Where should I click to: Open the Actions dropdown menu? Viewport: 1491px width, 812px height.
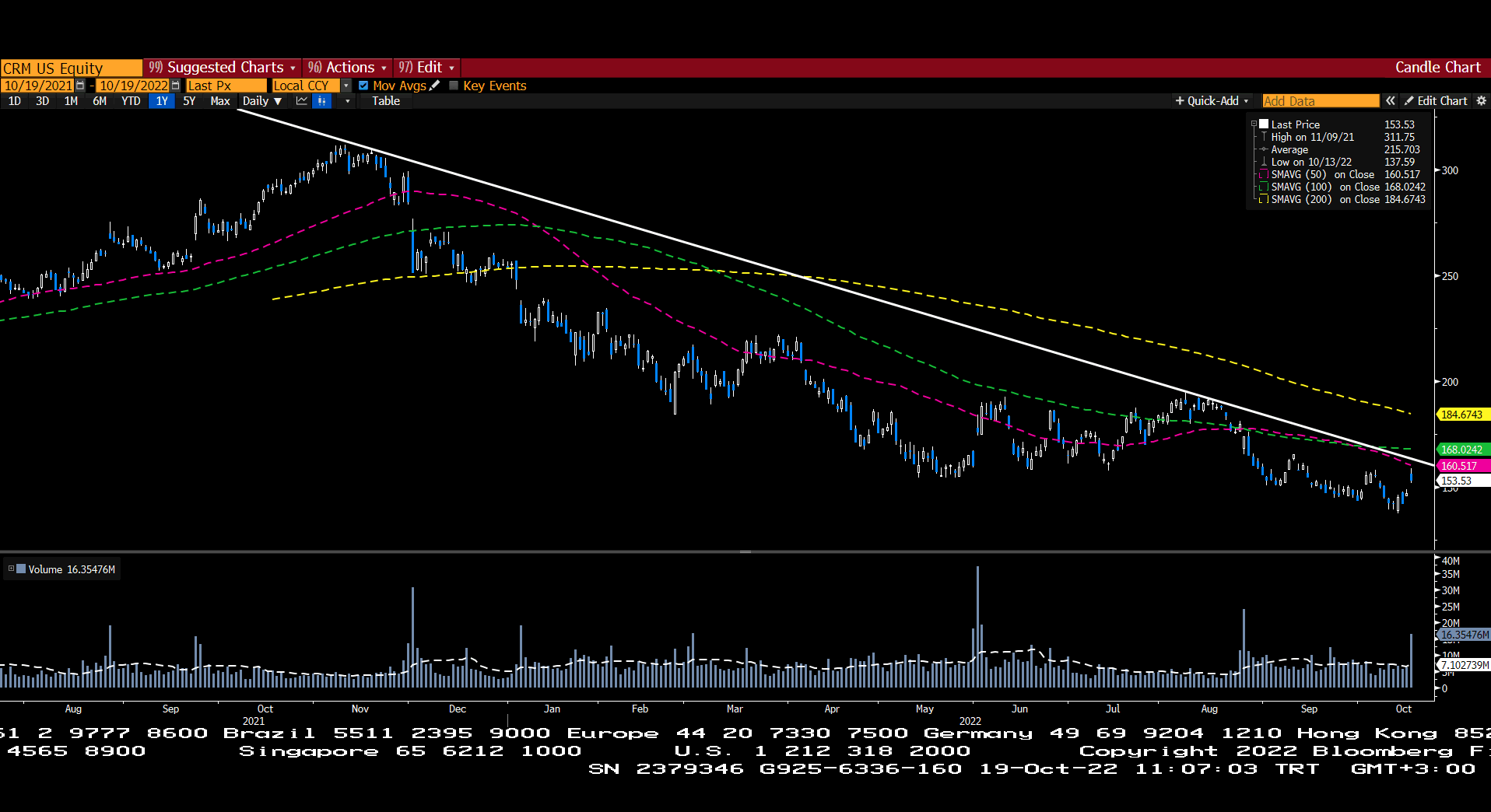point(347,68)
